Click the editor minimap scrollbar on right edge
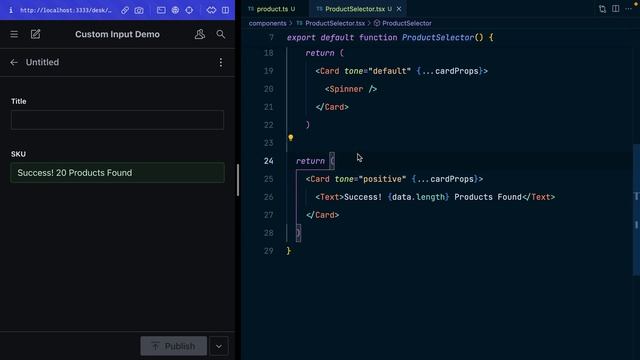 coord(636,210)
